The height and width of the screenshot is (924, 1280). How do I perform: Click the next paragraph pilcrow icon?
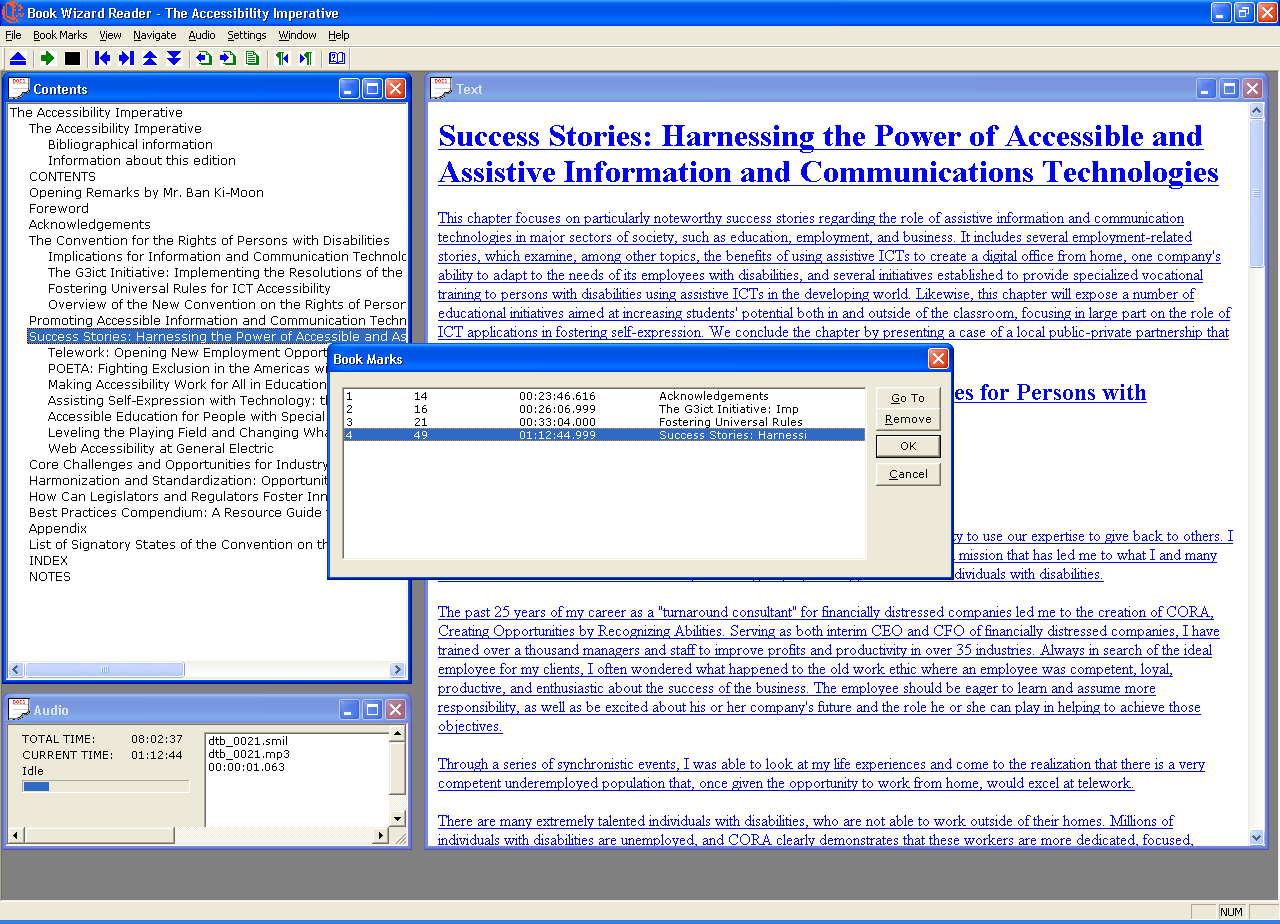pyautogui.click(x=306, y=59)
